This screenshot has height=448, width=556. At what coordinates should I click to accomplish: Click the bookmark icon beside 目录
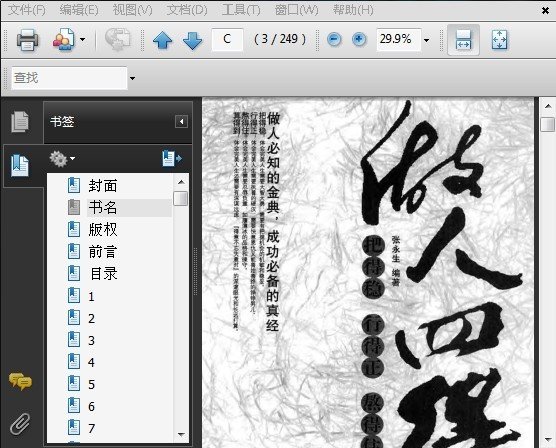(x=74, y=273)
